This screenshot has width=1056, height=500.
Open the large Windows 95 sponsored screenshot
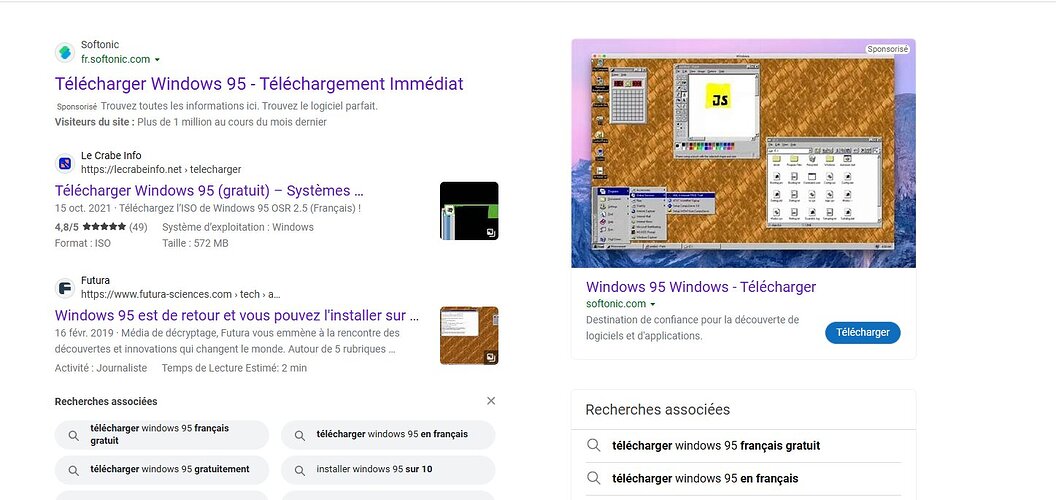tap(744, 154)
